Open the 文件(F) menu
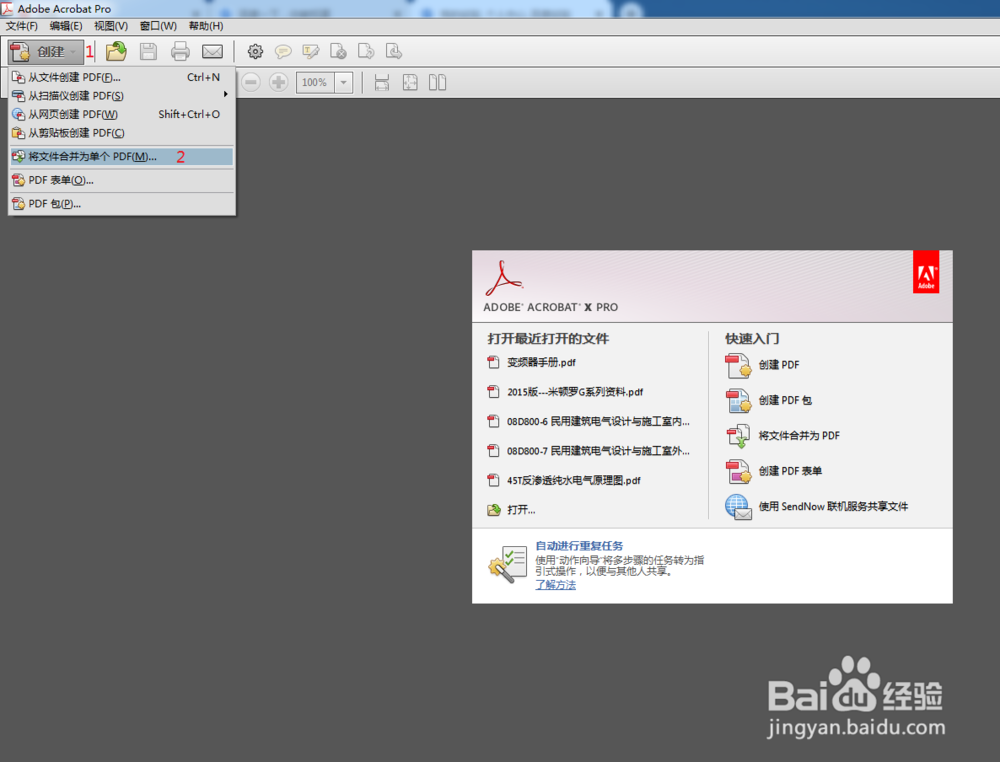Screen dimensions: 1000x762 pos(22,26)
